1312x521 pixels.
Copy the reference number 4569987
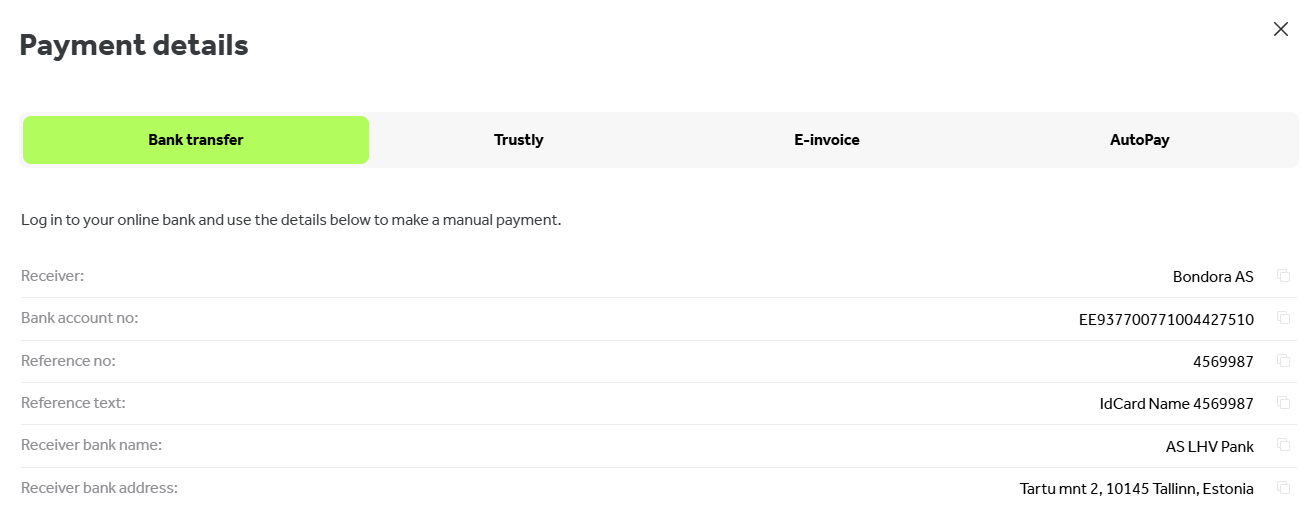tap(1284, 361)
